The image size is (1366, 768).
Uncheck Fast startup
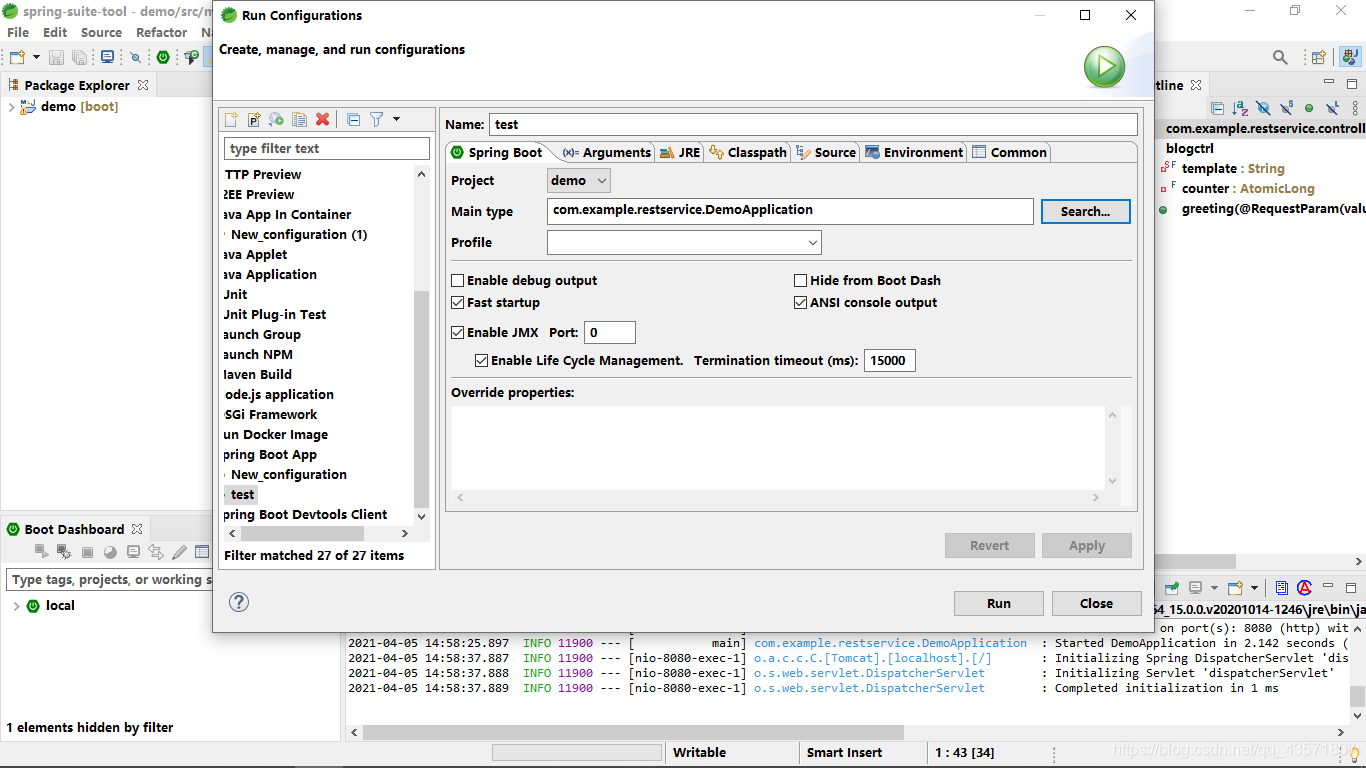(458, 303)
